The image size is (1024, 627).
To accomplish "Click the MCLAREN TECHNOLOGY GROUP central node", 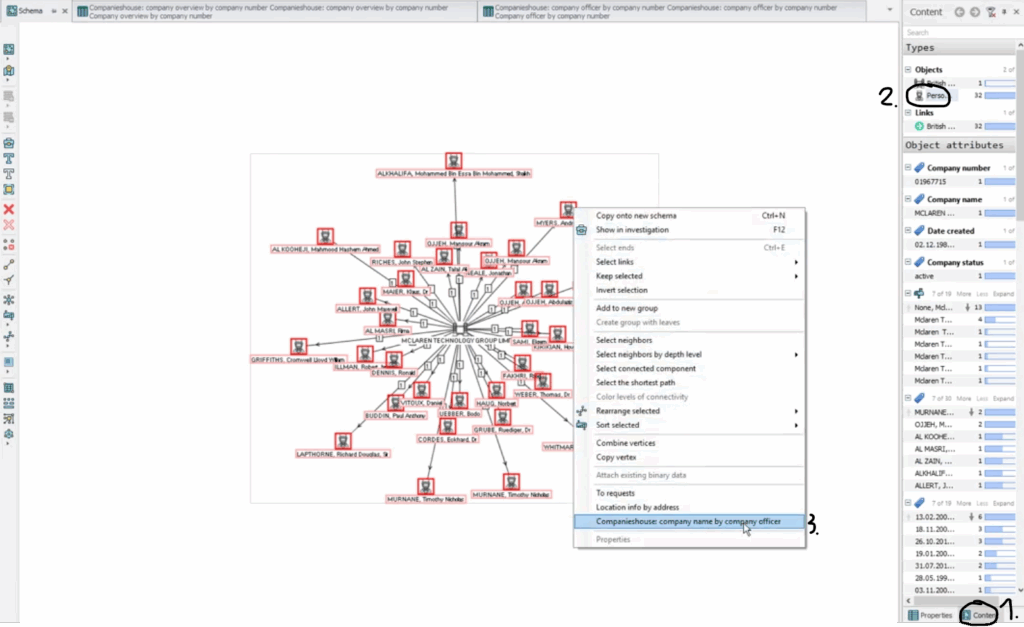I will click(457, 328).
